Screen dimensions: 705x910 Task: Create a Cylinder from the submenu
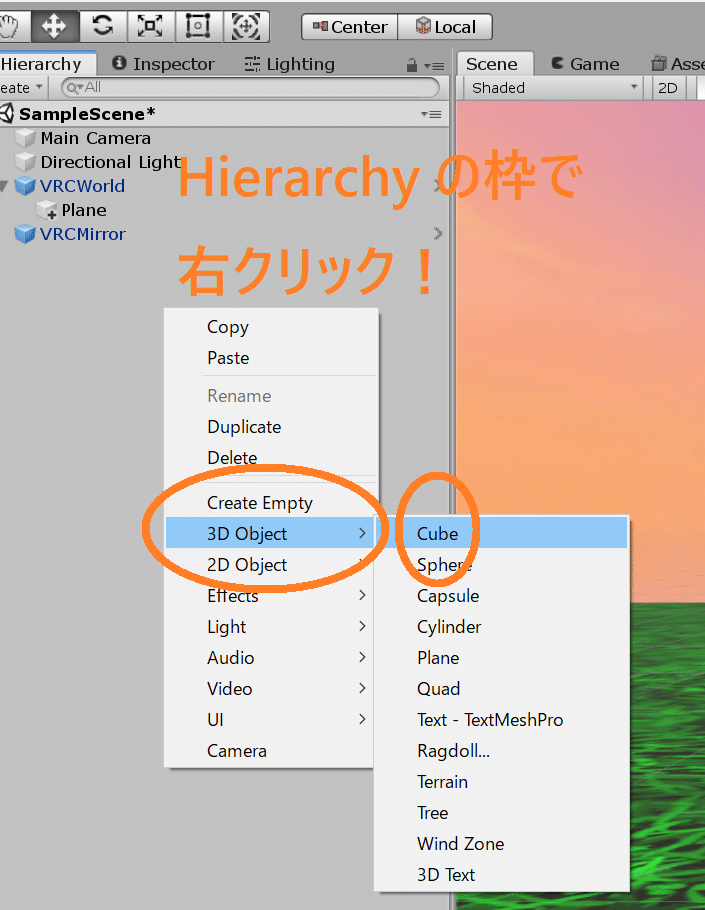[x=502, y=627]
